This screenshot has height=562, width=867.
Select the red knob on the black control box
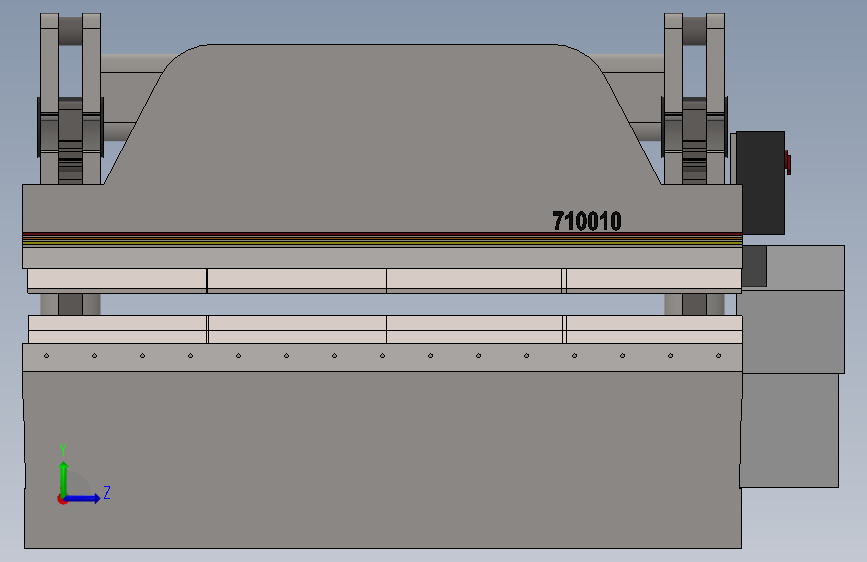[x=788, y=162]
